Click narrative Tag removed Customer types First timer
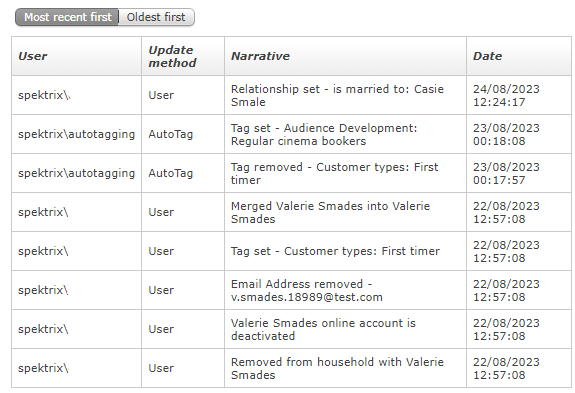 coord(334,173)
